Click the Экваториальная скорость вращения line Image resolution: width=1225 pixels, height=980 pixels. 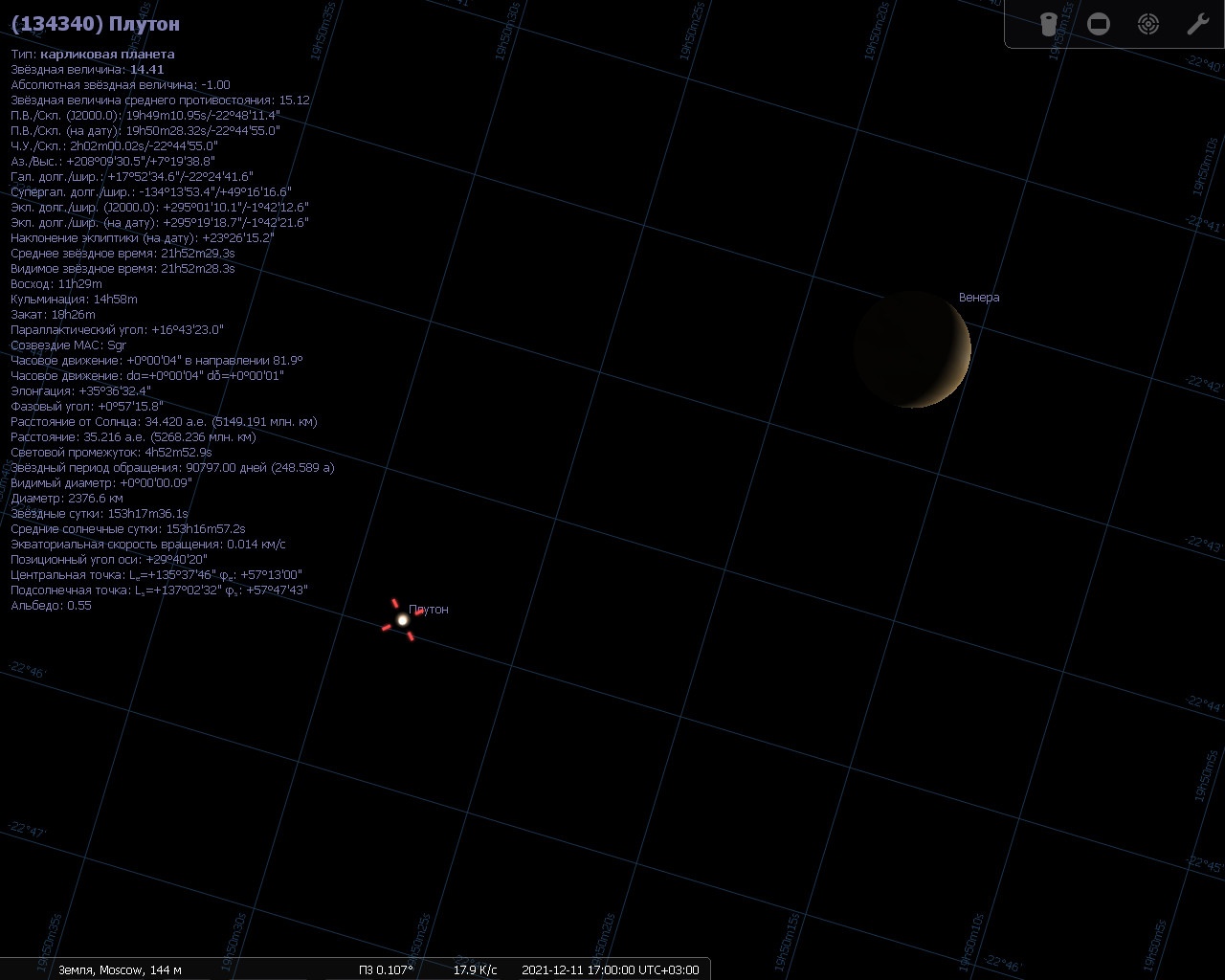pos(148,545)
